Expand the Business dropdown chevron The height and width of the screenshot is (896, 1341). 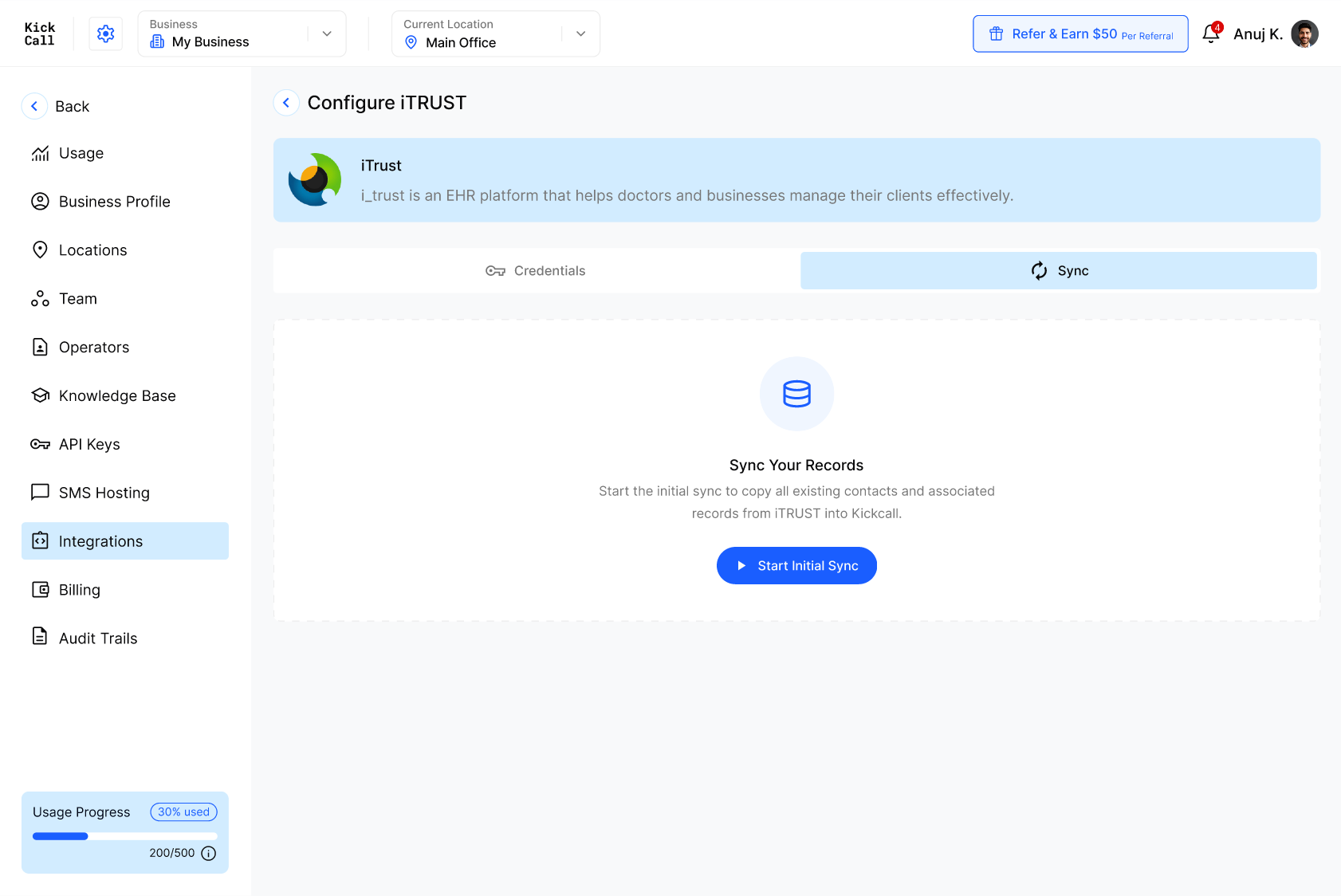point(327,33)
